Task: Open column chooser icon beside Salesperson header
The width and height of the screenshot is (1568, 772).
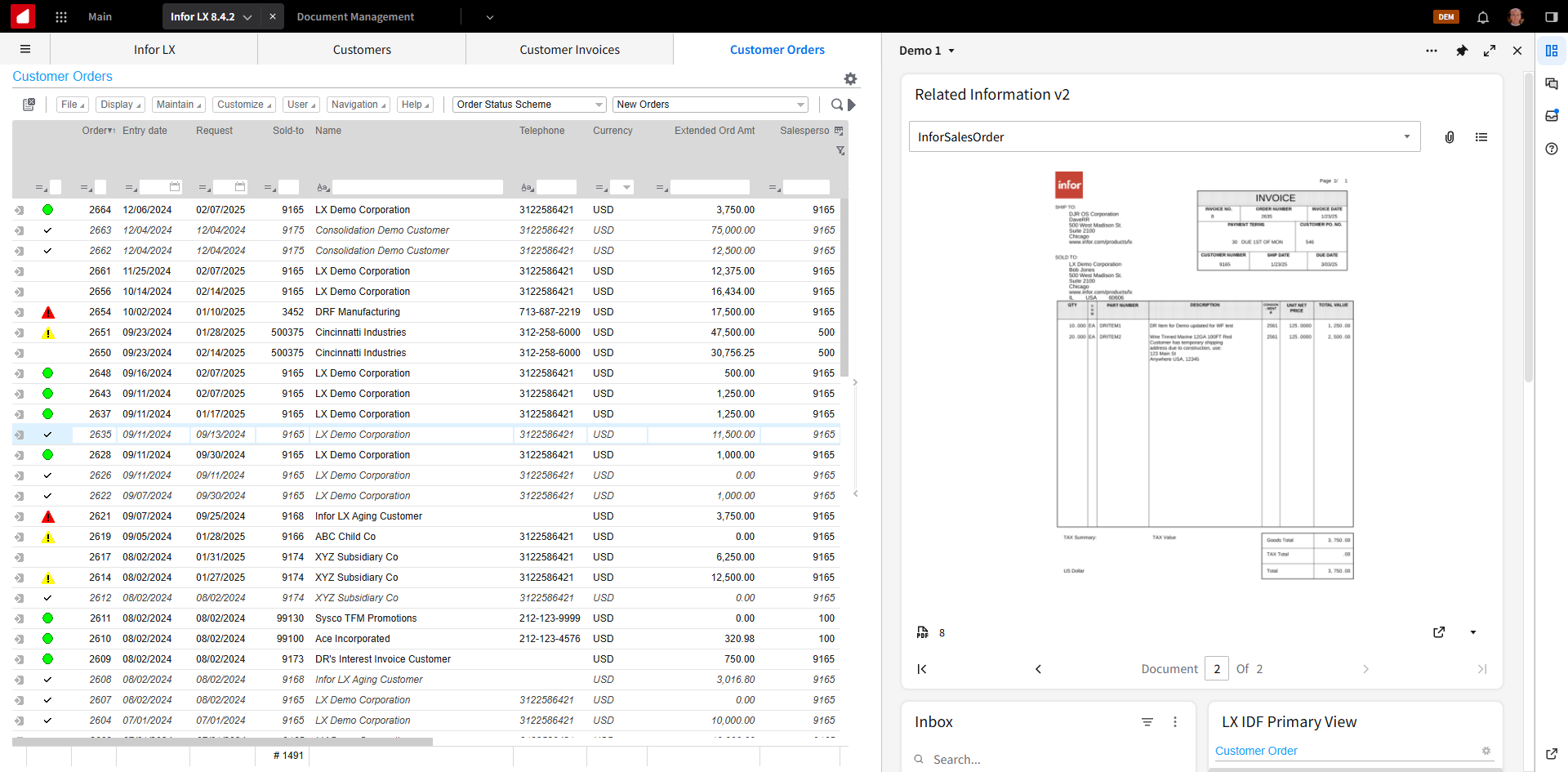Action: (839, 131)
